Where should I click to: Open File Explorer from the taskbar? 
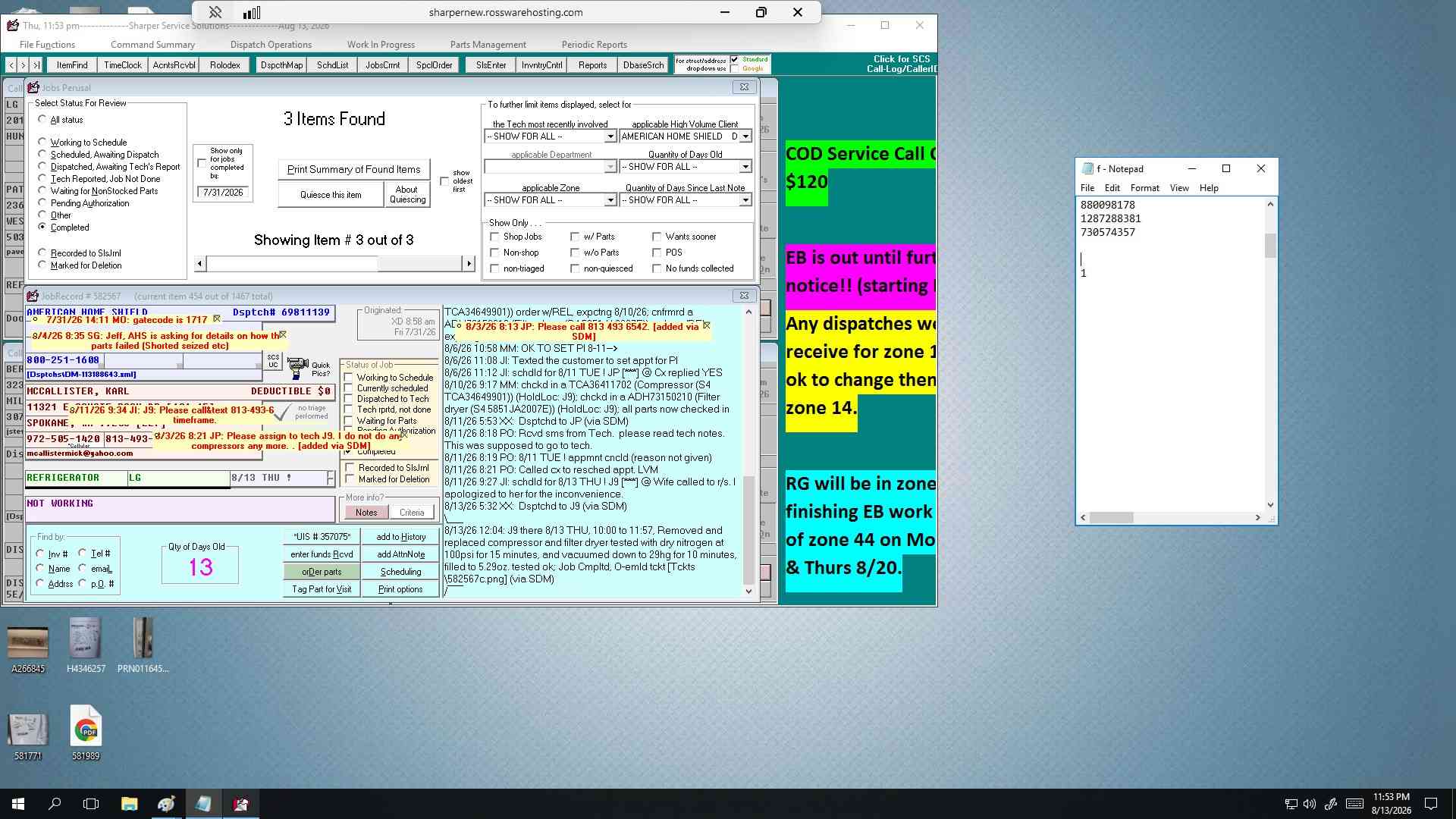click(x=129, y=804)
